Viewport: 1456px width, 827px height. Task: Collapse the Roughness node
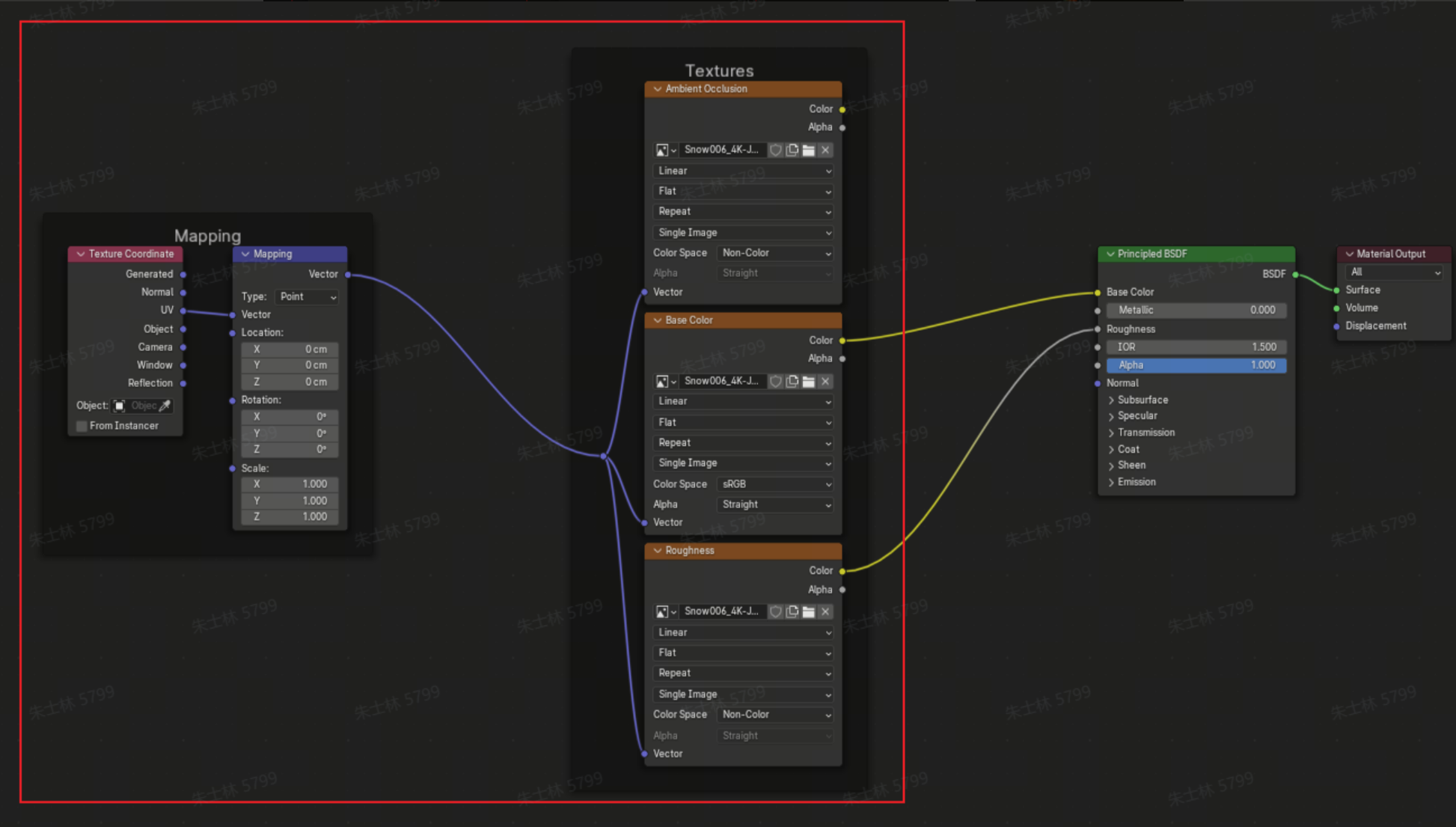657,551
